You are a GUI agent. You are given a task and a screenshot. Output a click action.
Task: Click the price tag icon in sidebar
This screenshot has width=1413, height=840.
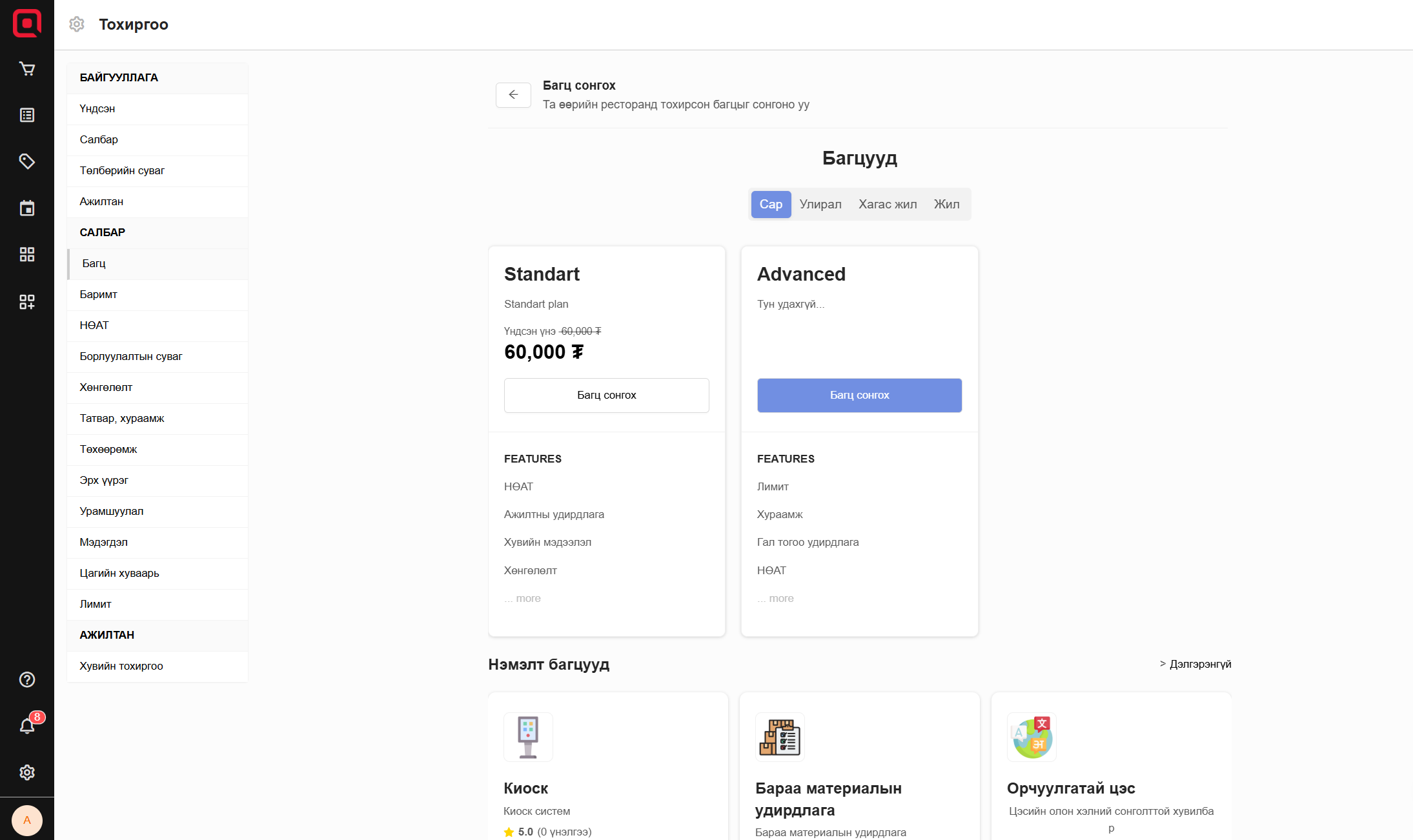pos(26,161)
